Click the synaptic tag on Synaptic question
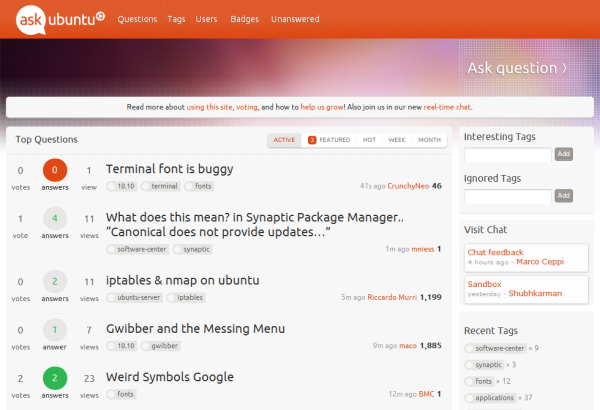 [x=192, y=250]
